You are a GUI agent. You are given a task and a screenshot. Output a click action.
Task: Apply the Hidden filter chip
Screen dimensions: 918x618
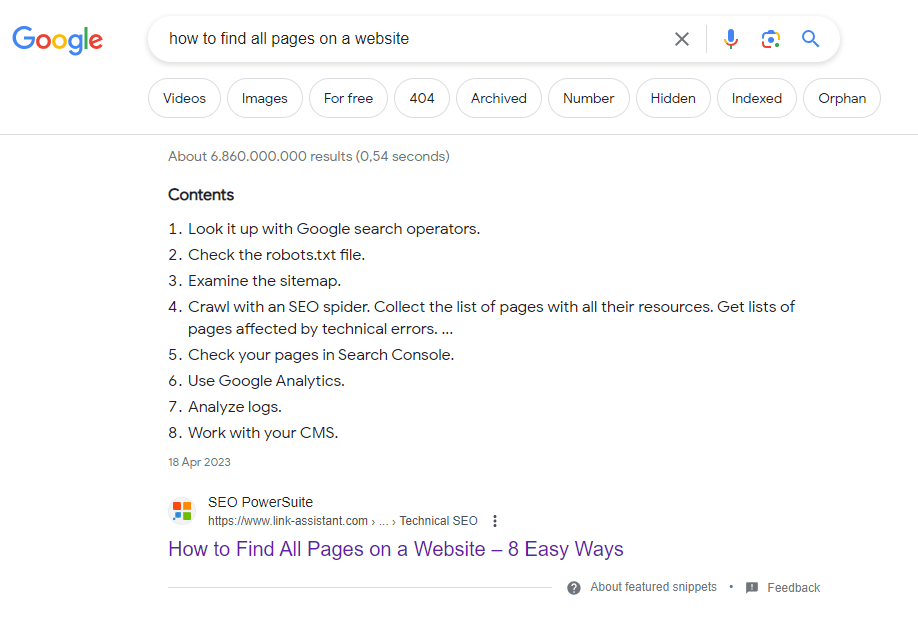point(673,98)
